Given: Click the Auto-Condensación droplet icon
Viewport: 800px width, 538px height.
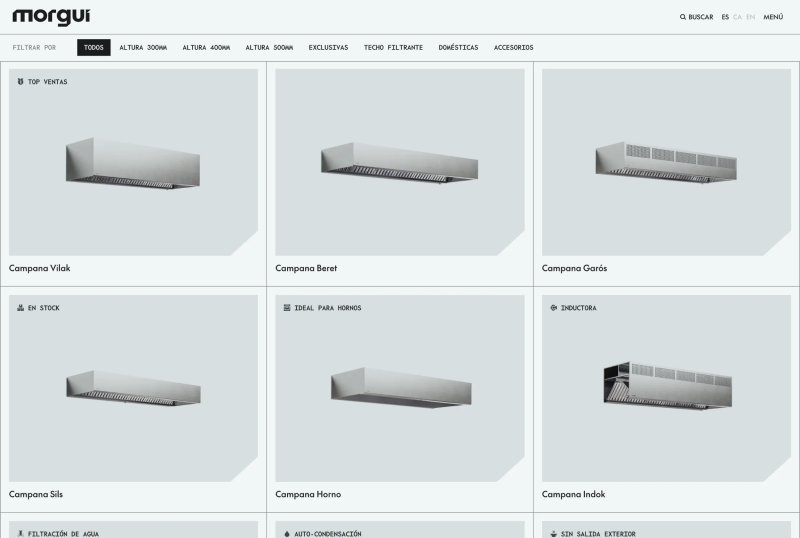Looking at the screenshot, I should [x=287, y=533].
